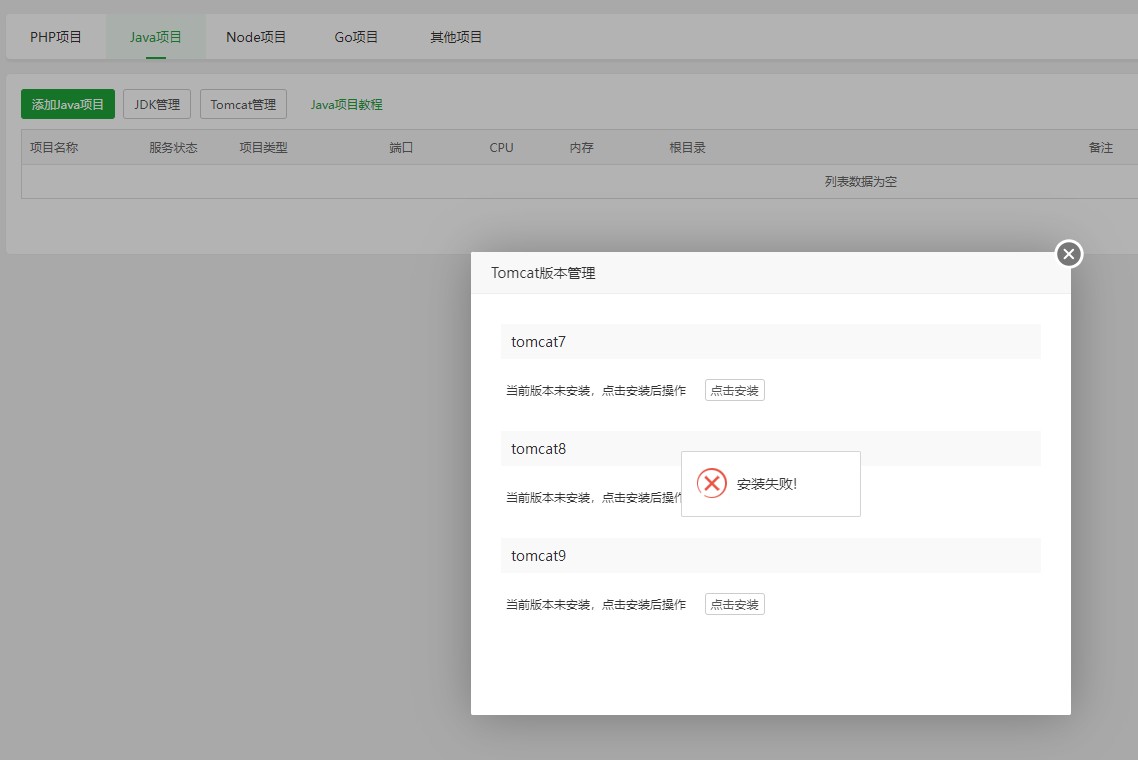Go to the Go项目 tab
The image size is (1138, 760).
click(356, 37)
